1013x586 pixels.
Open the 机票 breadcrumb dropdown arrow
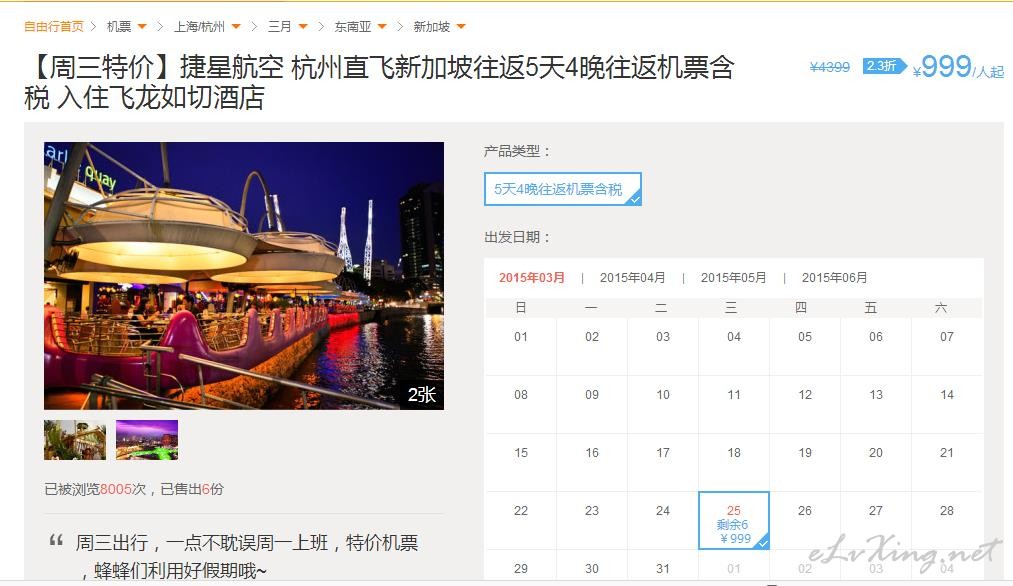(142, 27)
